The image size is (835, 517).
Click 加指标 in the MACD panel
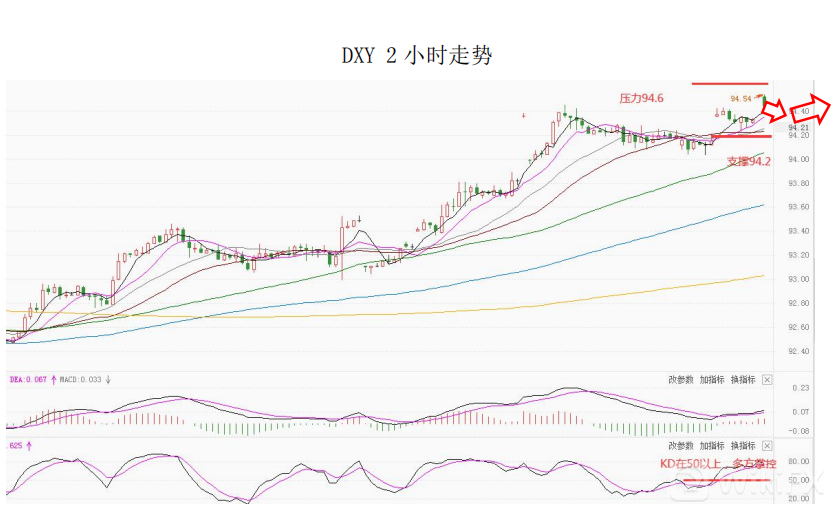(711, 380)
